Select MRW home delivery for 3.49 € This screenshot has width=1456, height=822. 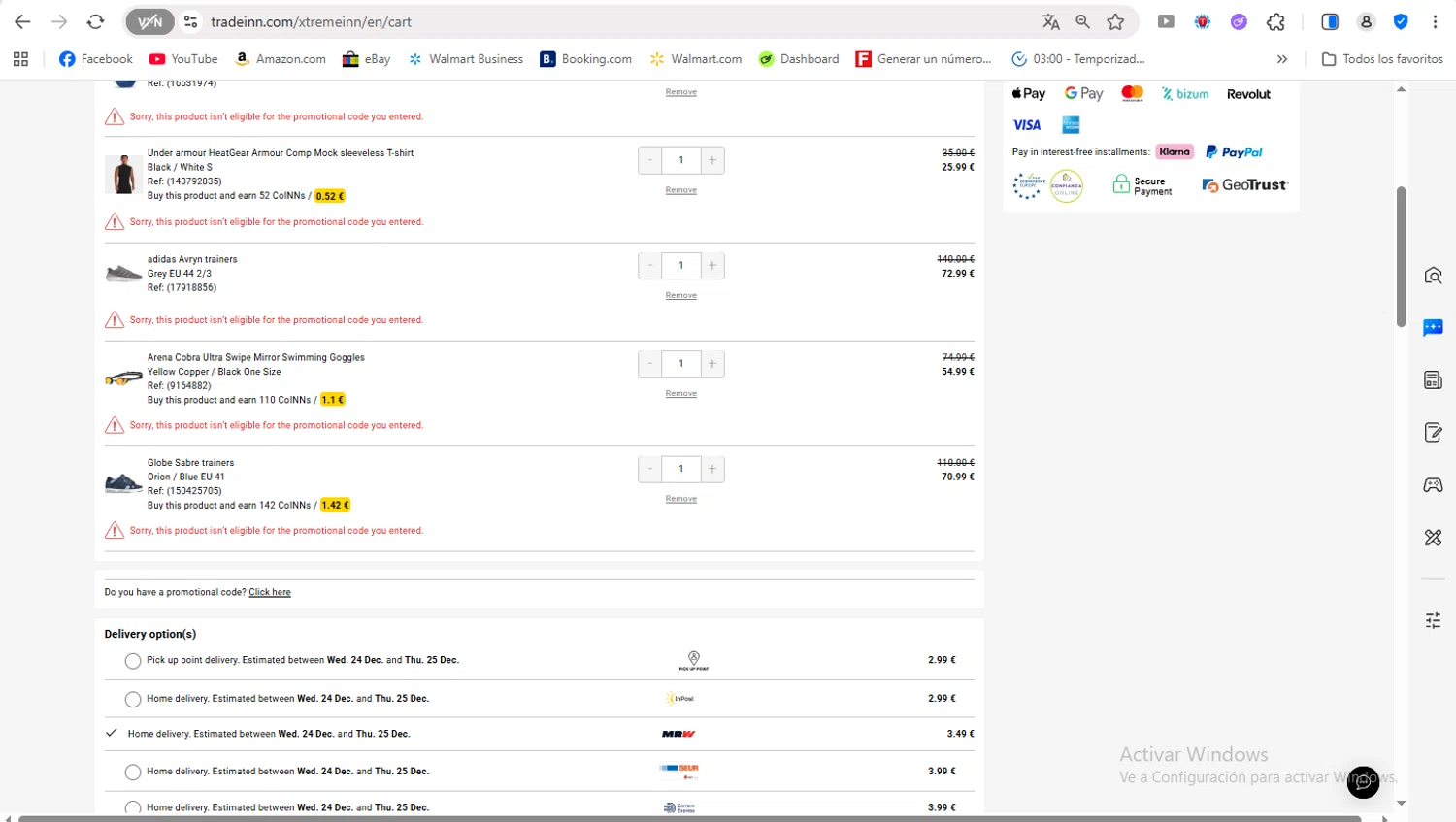click(112, 734)
